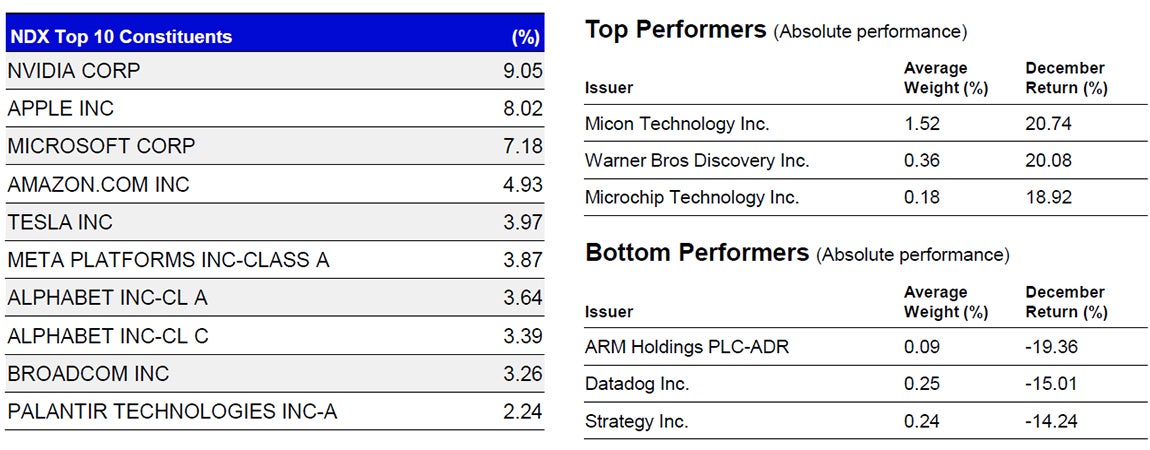Select Microchip Technology Inc. row
This screenshot has height=450, width=1150.
(692, 197)
